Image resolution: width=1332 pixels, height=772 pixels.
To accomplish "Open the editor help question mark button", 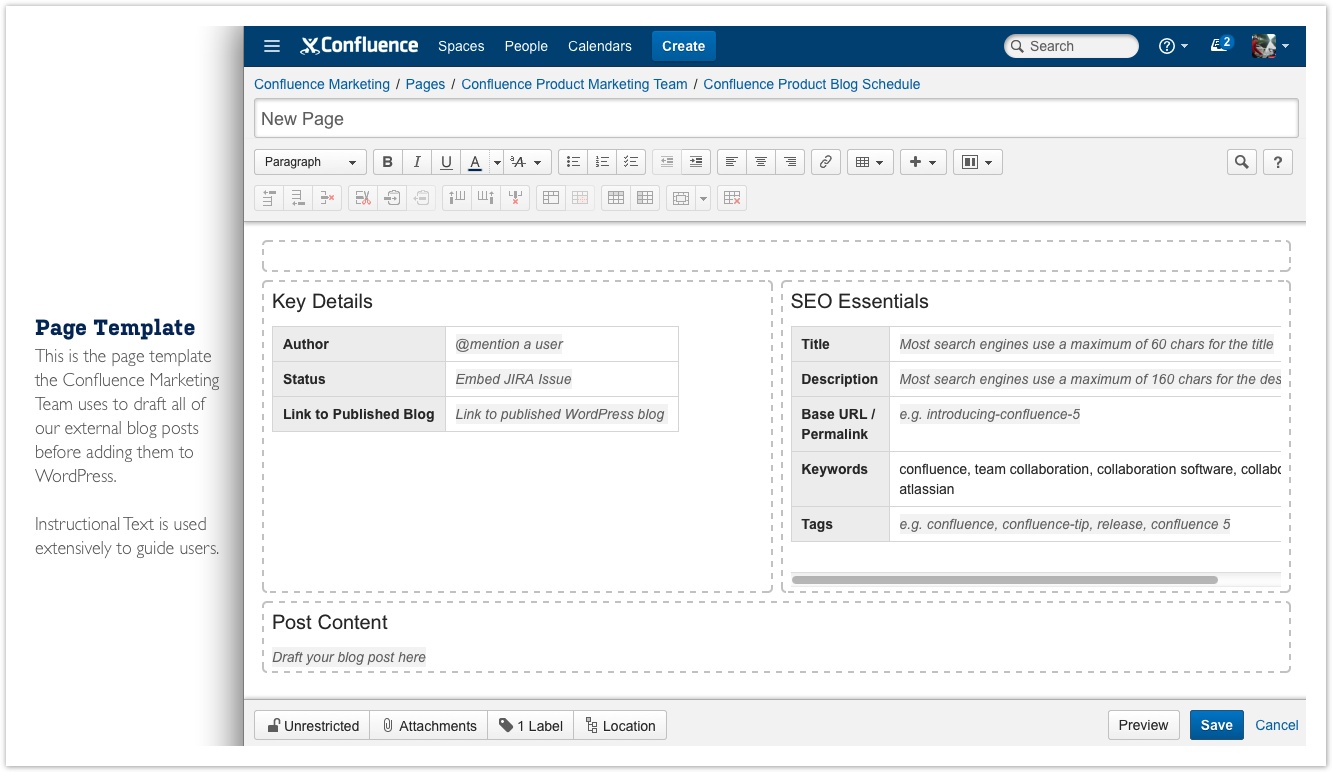I will [1277, 162].
